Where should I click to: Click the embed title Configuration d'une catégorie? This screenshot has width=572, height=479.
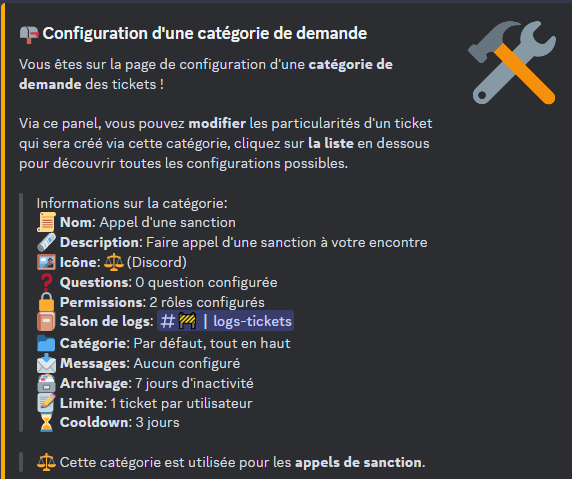tap(205, 34)
